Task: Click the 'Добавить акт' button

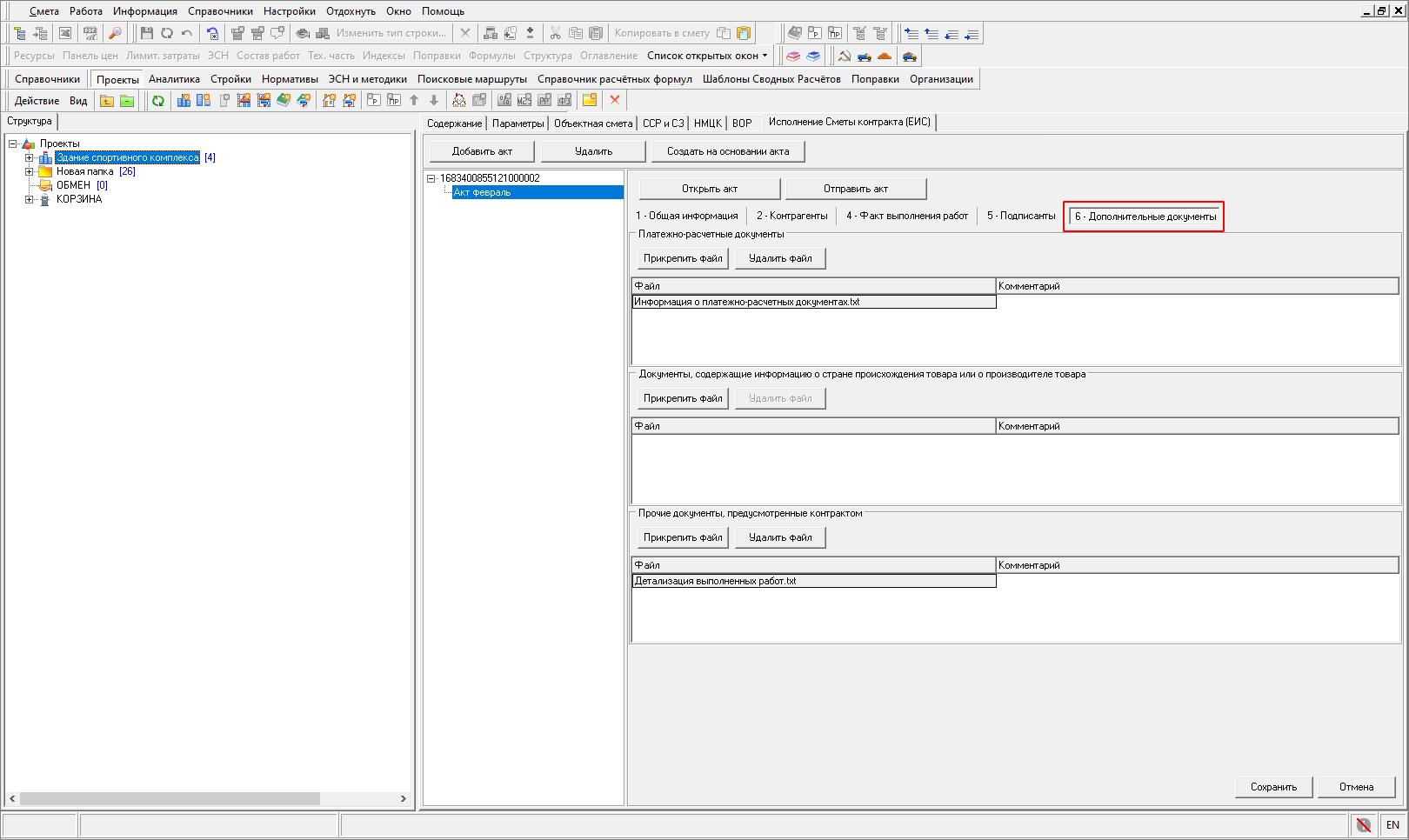Action: [x=482, y=151]
